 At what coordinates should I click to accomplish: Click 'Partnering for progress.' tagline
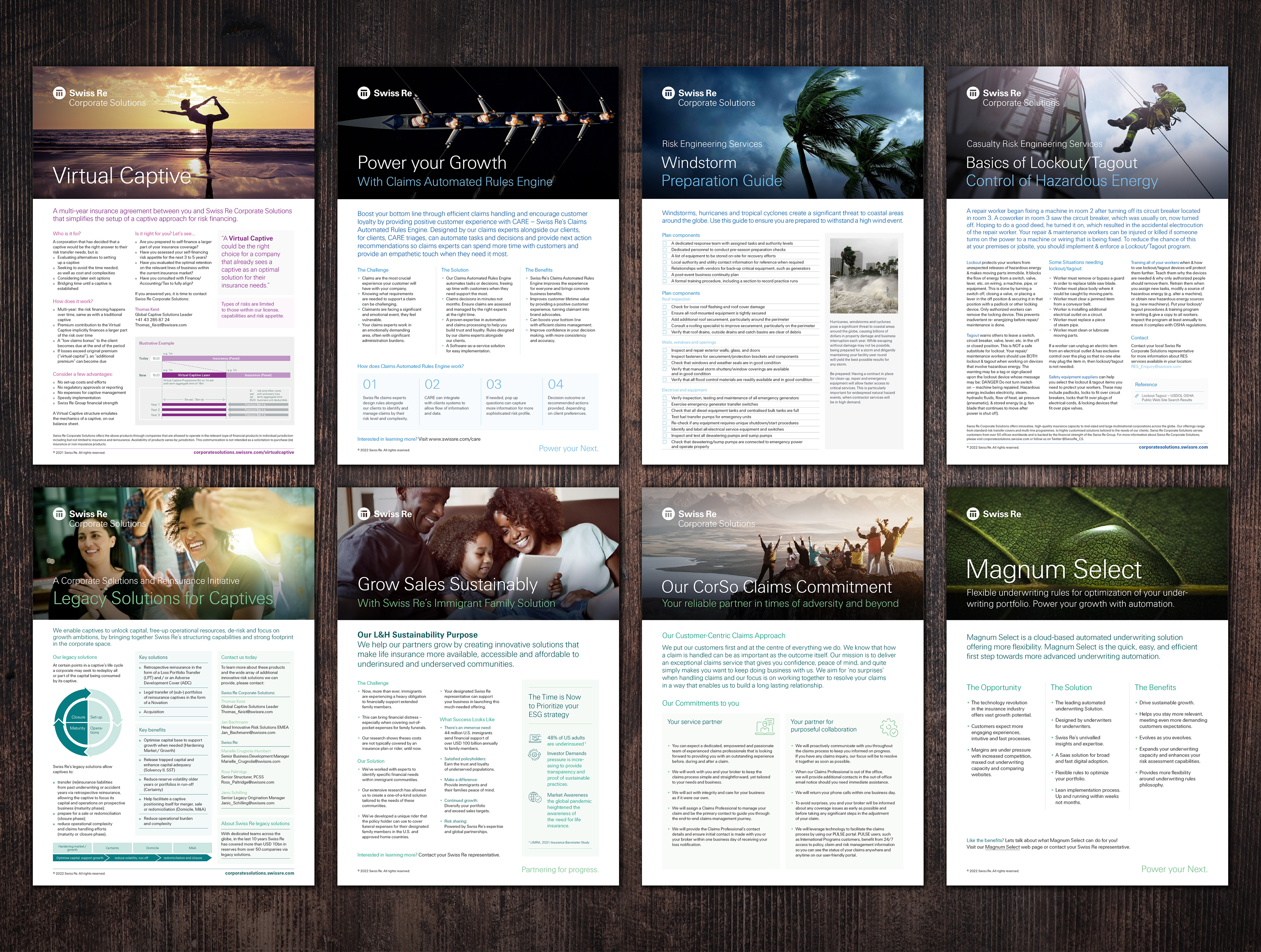click(x=560, y=870)
